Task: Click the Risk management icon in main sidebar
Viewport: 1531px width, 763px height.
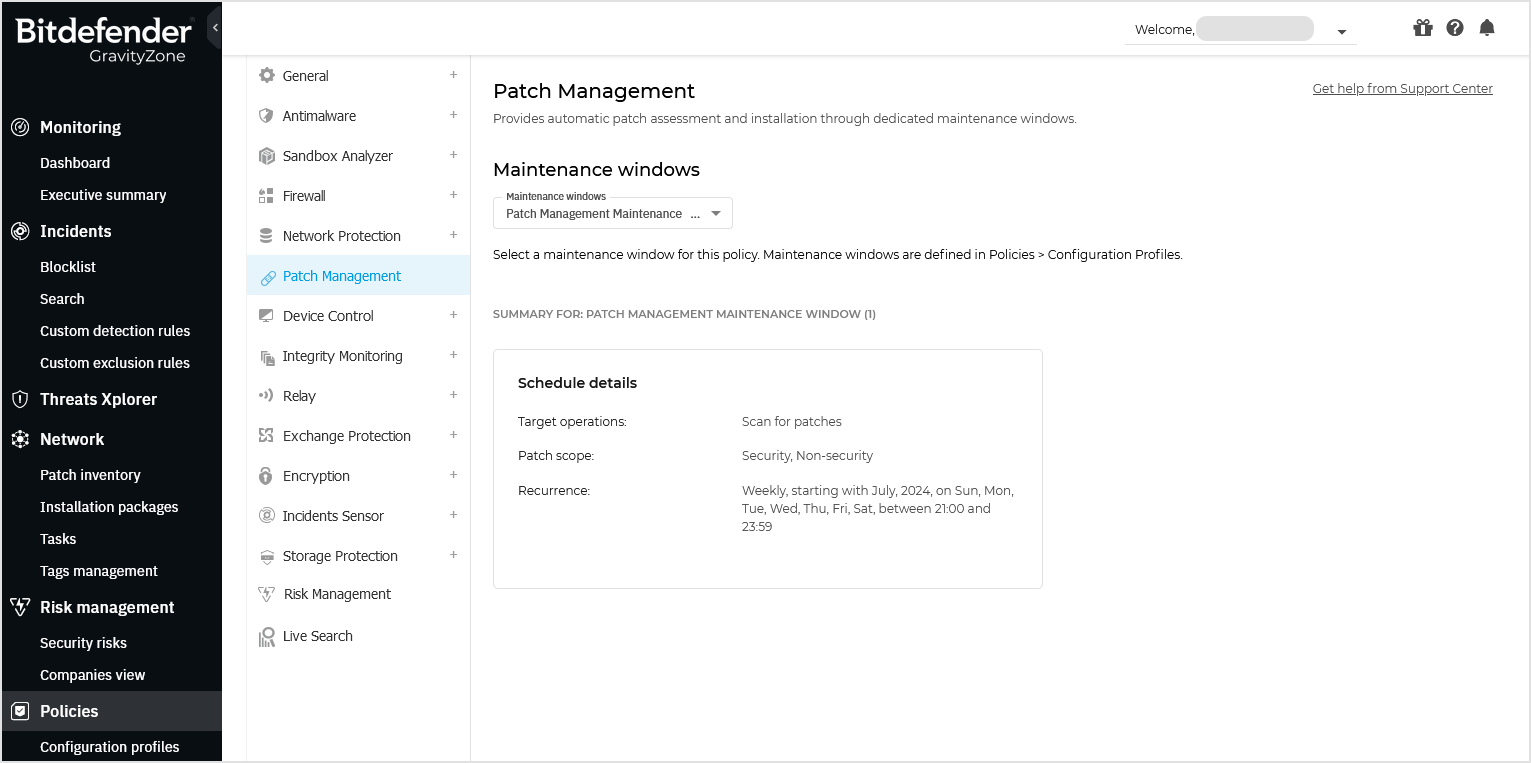Action: (19, 607)
